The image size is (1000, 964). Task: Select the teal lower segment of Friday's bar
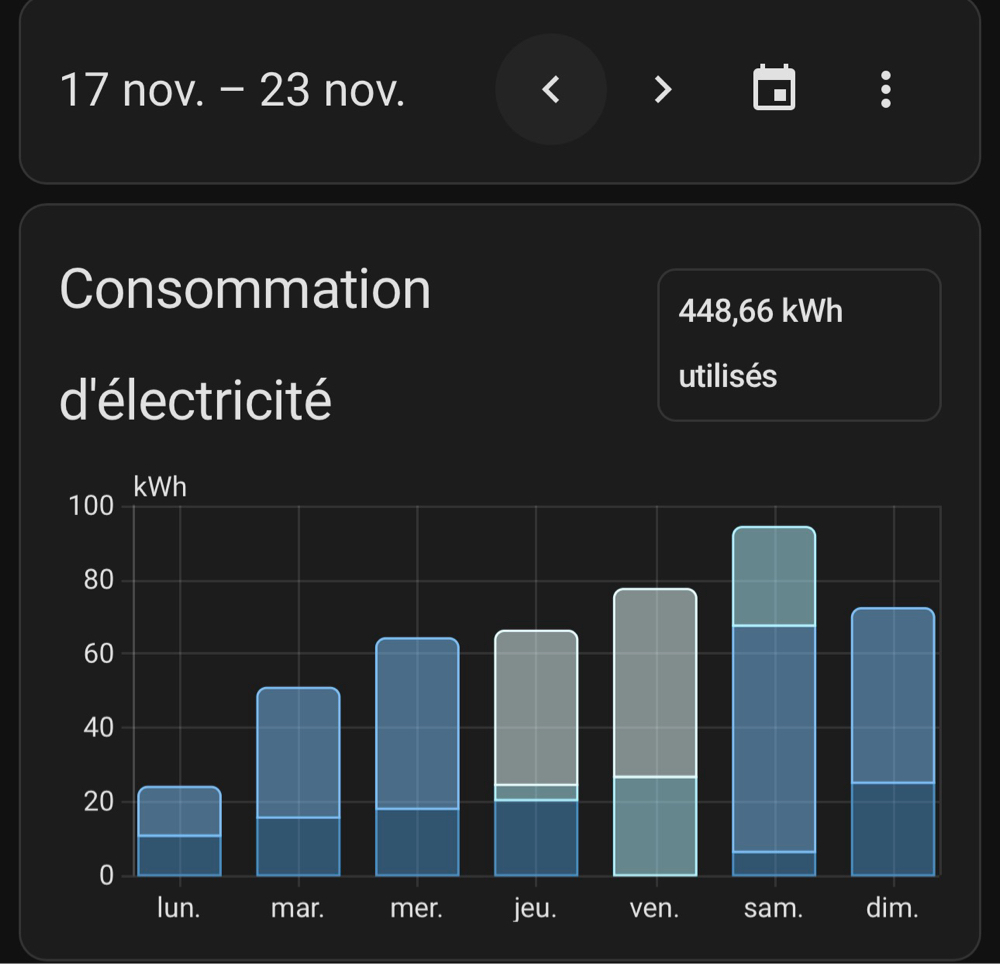[x=655, y=826]
